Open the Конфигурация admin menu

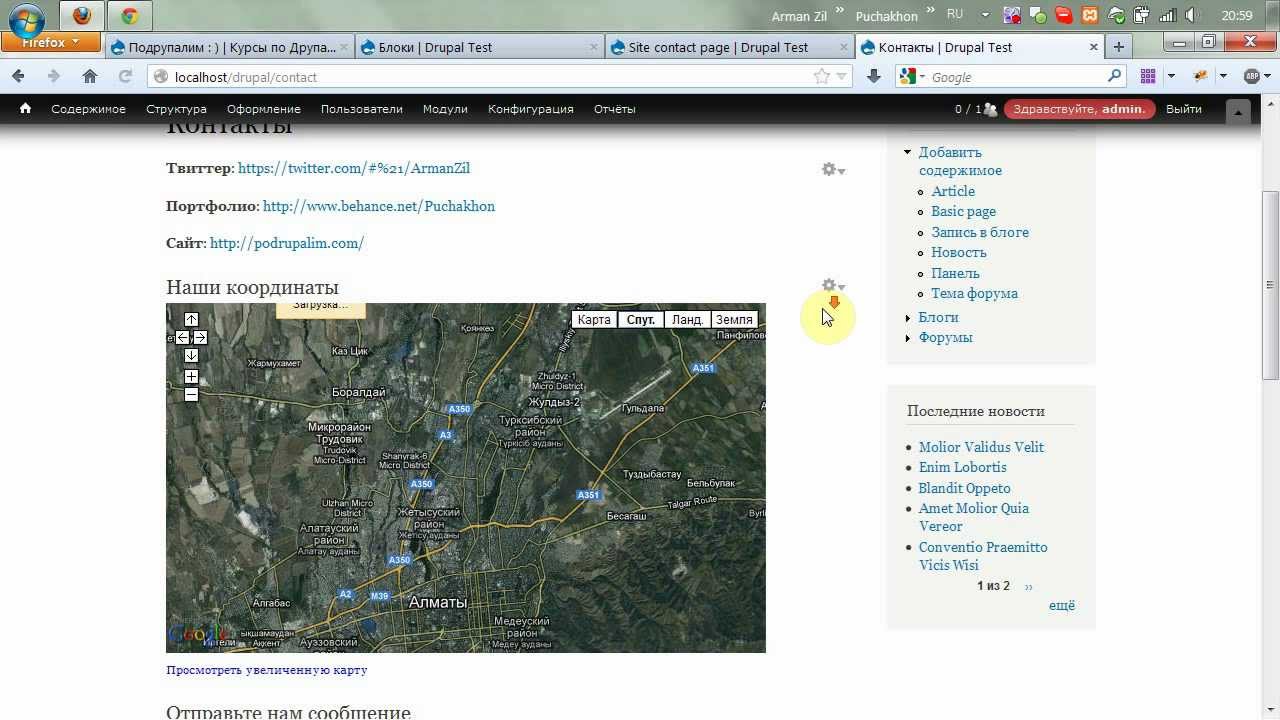530,109
